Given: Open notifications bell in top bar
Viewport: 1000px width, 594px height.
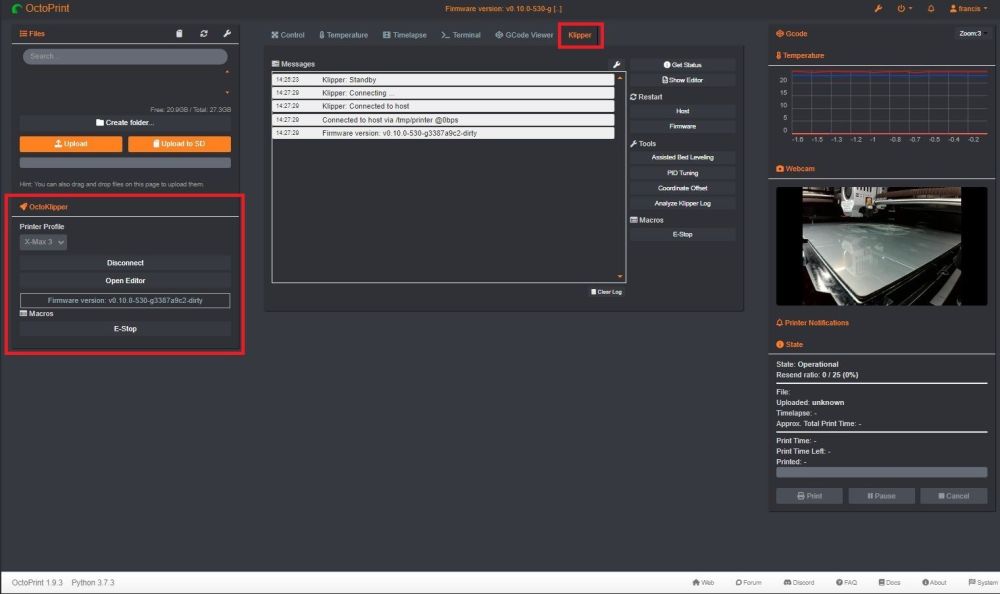Looking at the screenshot, I should (x=930, y=8).
